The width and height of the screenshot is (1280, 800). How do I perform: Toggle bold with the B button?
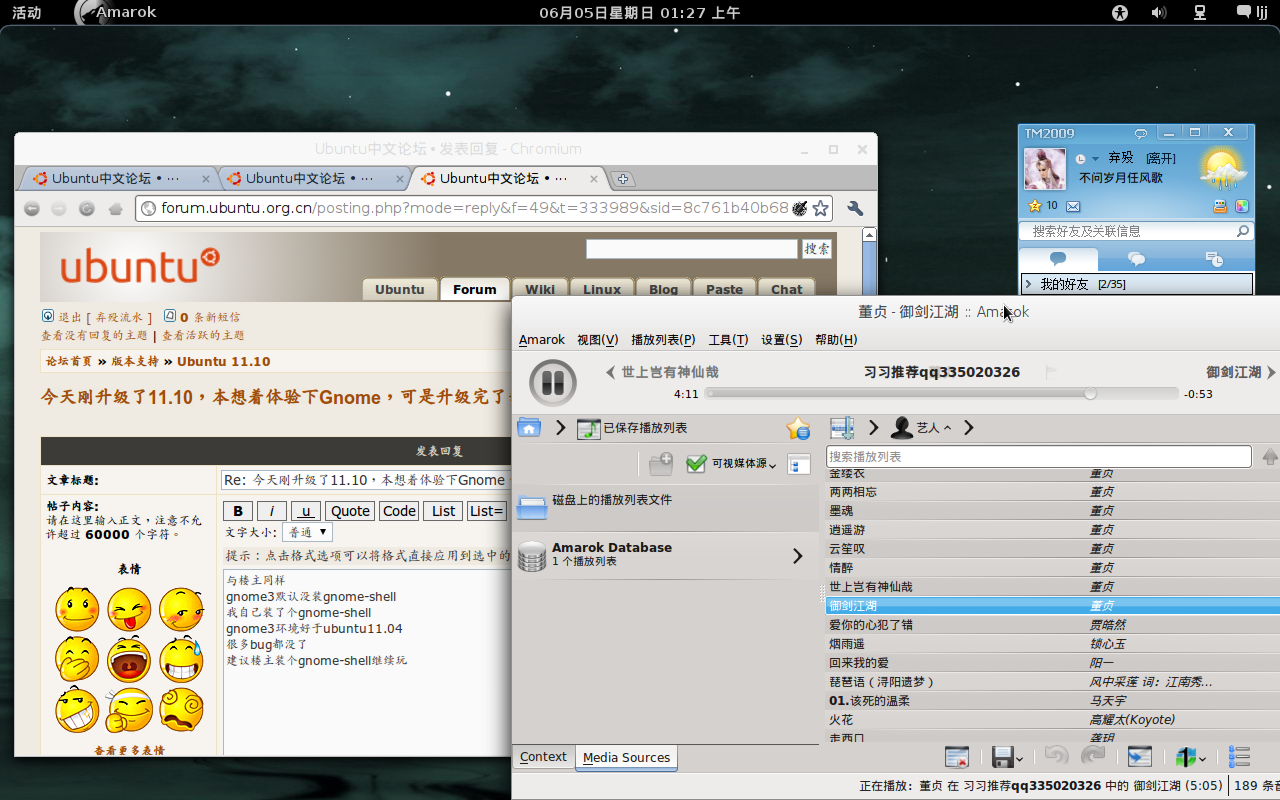coord(238,511)
